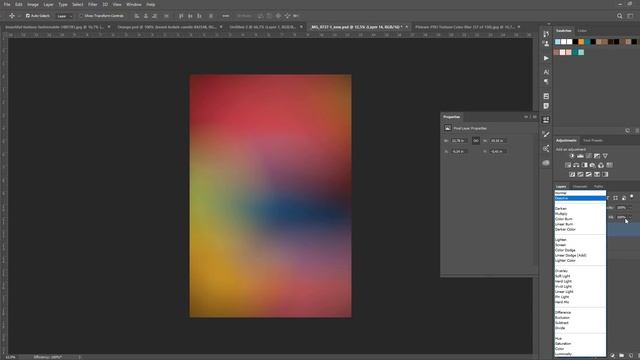The image size is (640, 360).
Task: Add a Color Balance adjustment
Action: point(576,165)
